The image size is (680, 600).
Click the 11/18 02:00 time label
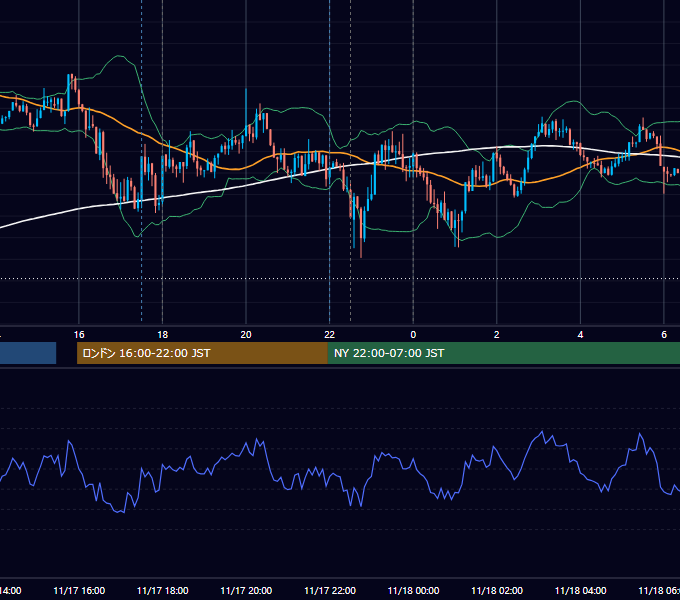[497, 590]
